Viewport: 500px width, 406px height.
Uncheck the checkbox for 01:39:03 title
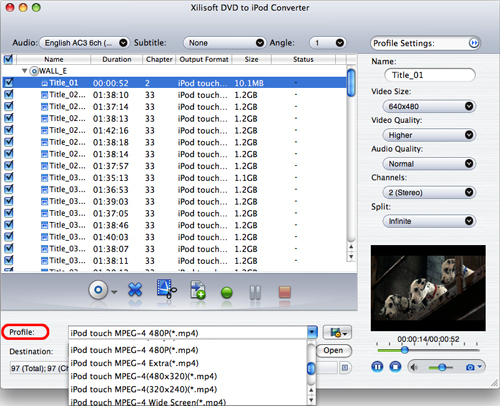click(x=9, y=201)
